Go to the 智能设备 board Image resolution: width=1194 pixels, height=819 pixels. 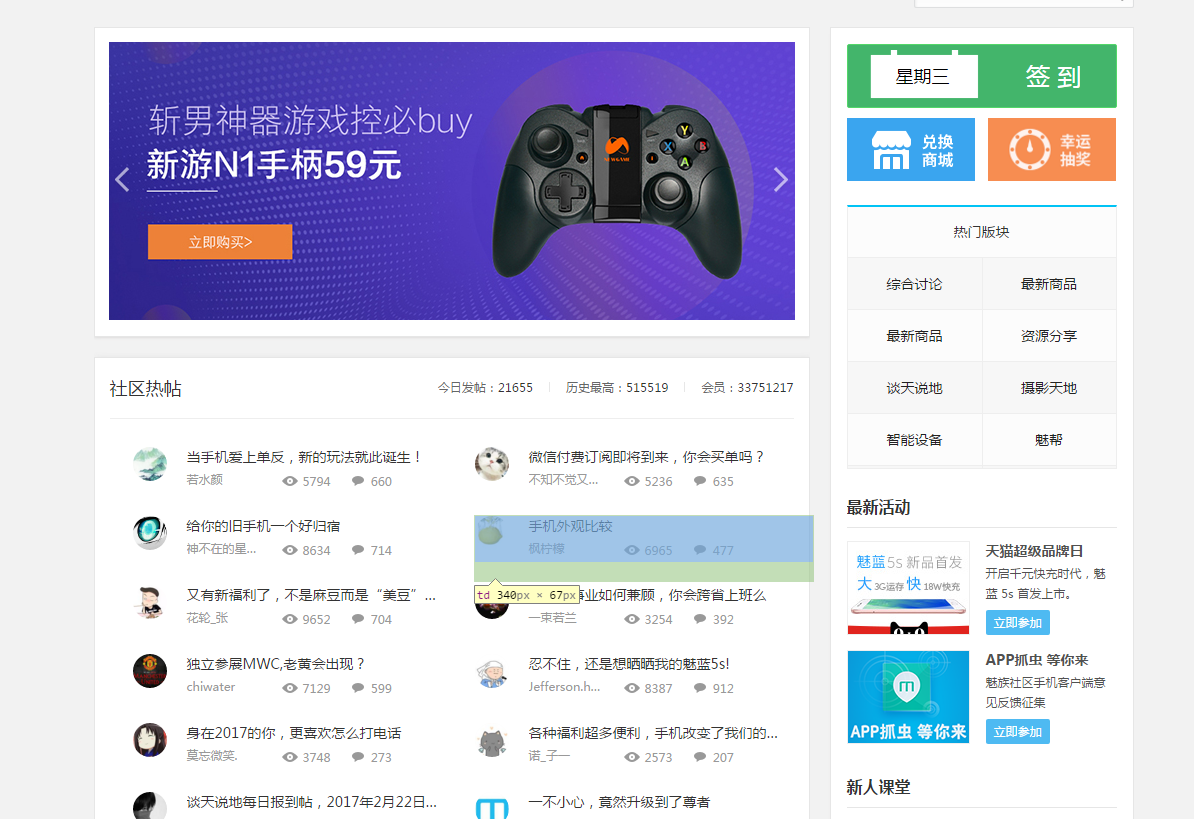coord(914,440)
